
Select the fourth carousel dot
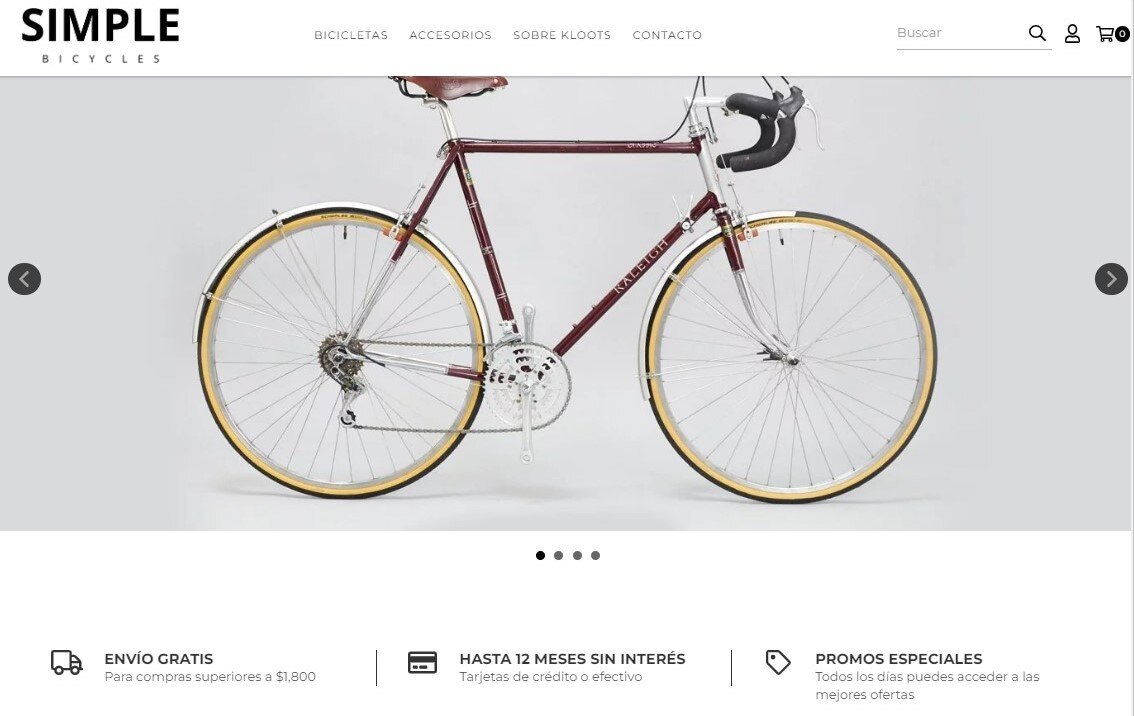(595, 555)
